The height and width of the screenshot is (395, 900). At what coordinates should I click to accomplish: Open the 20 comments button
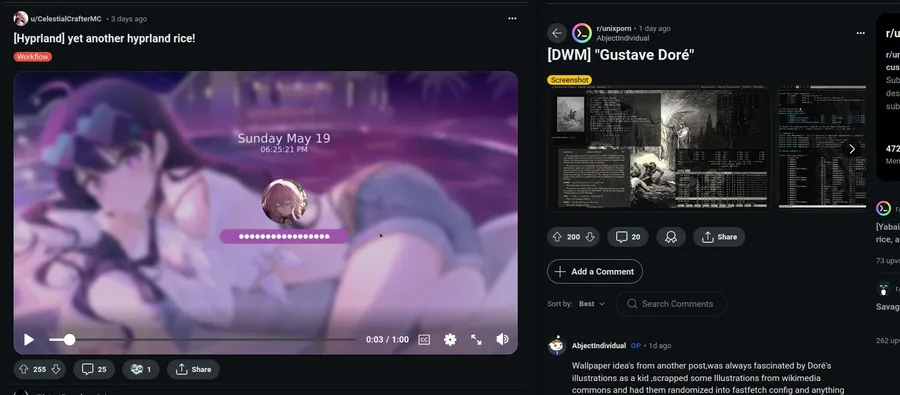pyautogui.click(x=628, y=237)
